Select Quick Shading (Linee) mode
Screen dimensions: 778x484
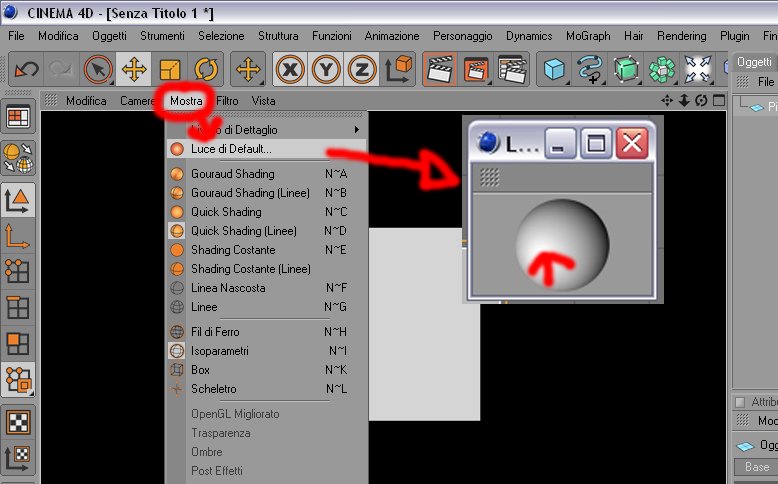point(267,231)
